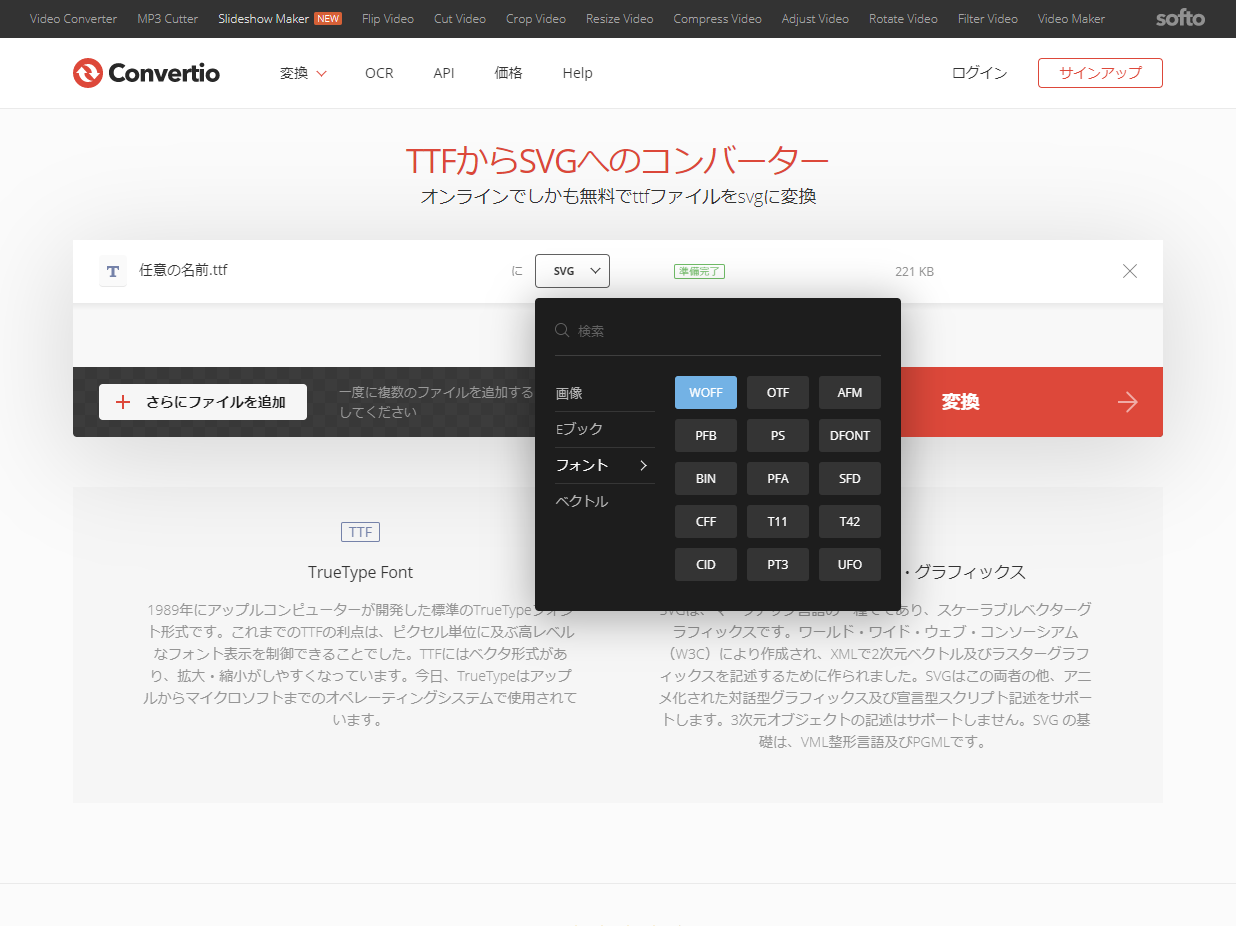
Task: Click the TTF badge above TrueType Font
Action: [x=360, y=532]
